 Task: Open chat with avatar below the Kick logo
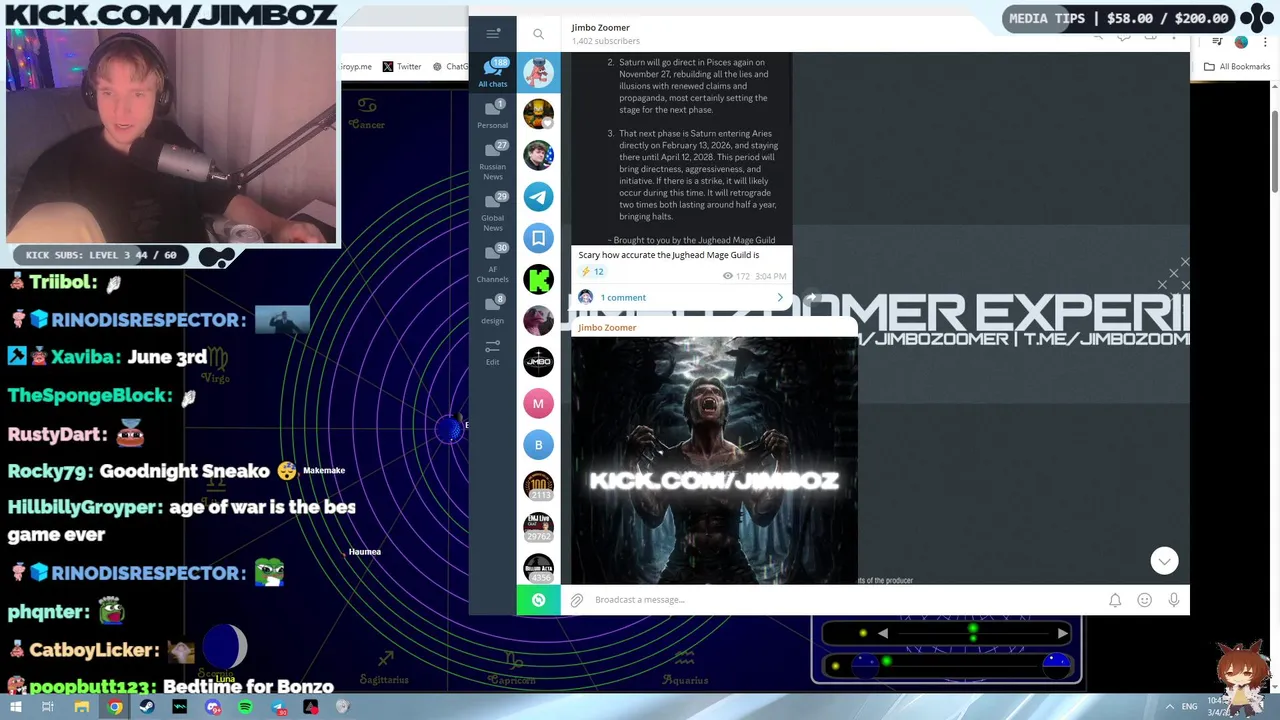click(x=538, y=320)
